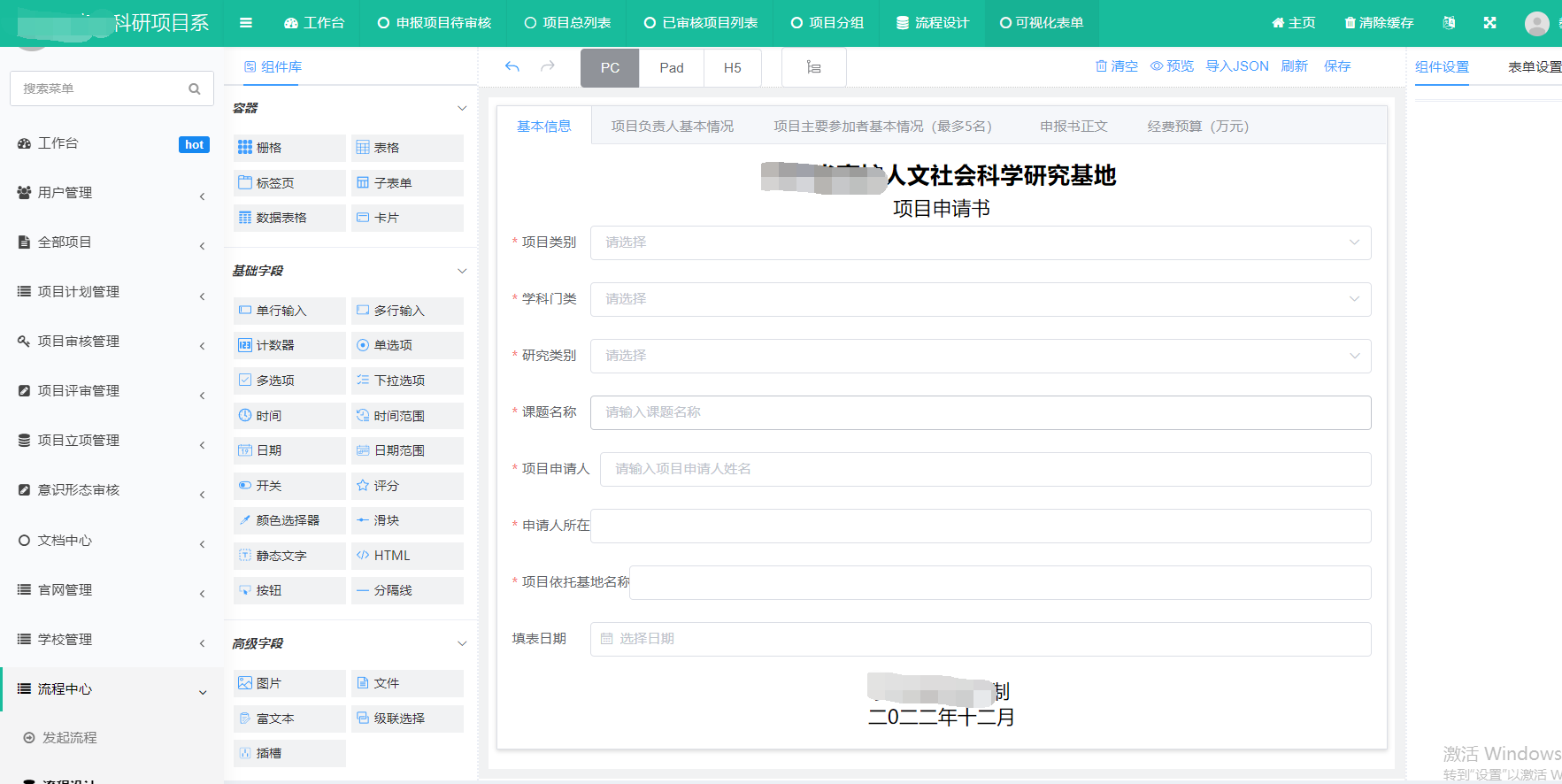Select the 富文本 rich text component
The height and width of the screenshot is (784, 1562).
coord(289,719)
